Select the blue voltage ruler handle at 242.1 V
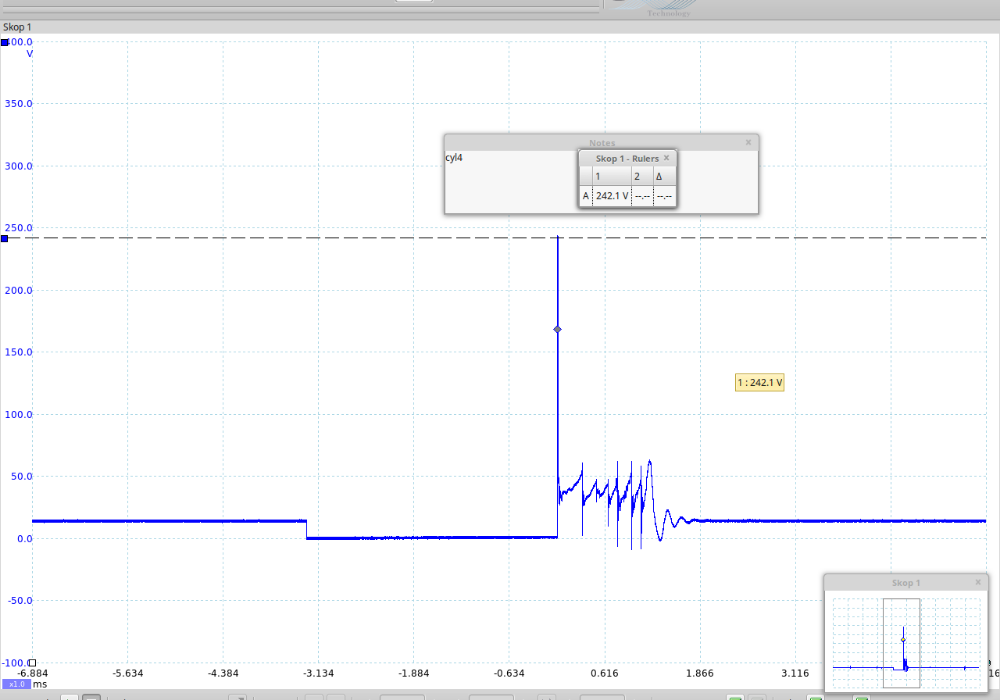The image size is (1000, 700). pos(5,238)
